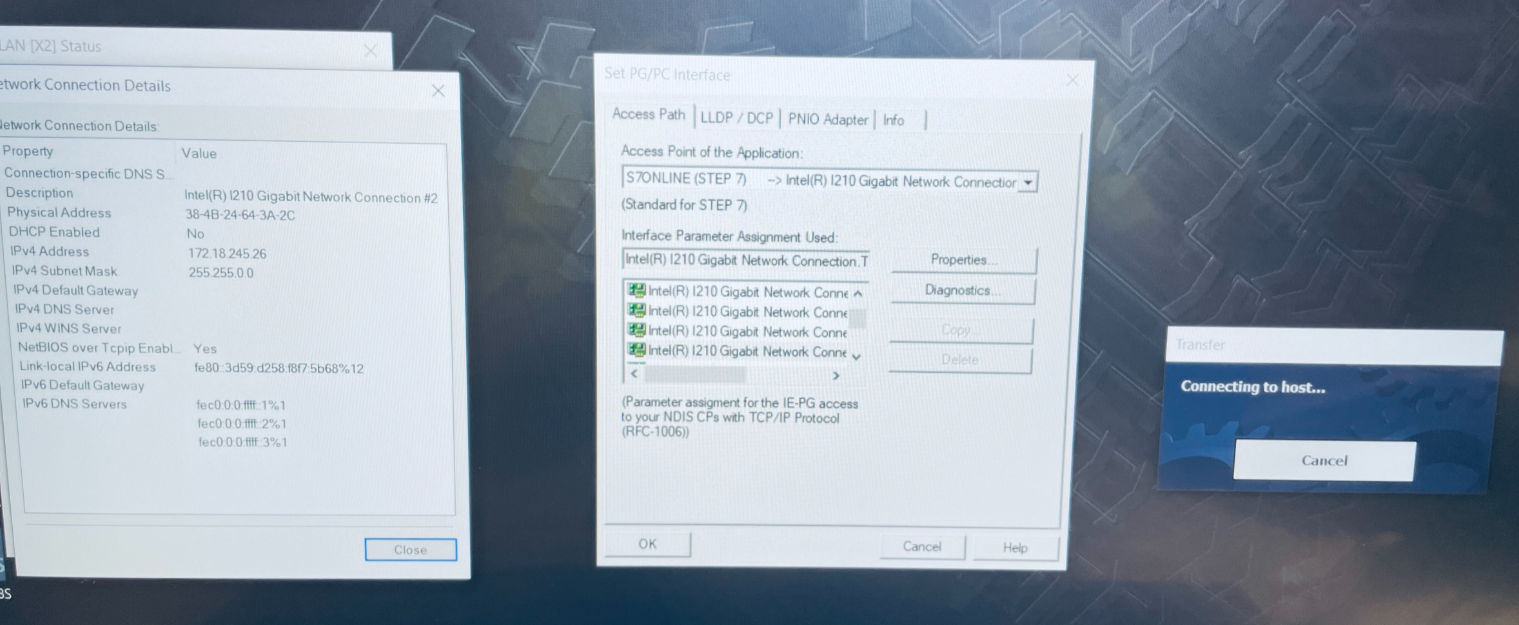
Task: Click the greyed-out Delete button
Action: point(960,360)
